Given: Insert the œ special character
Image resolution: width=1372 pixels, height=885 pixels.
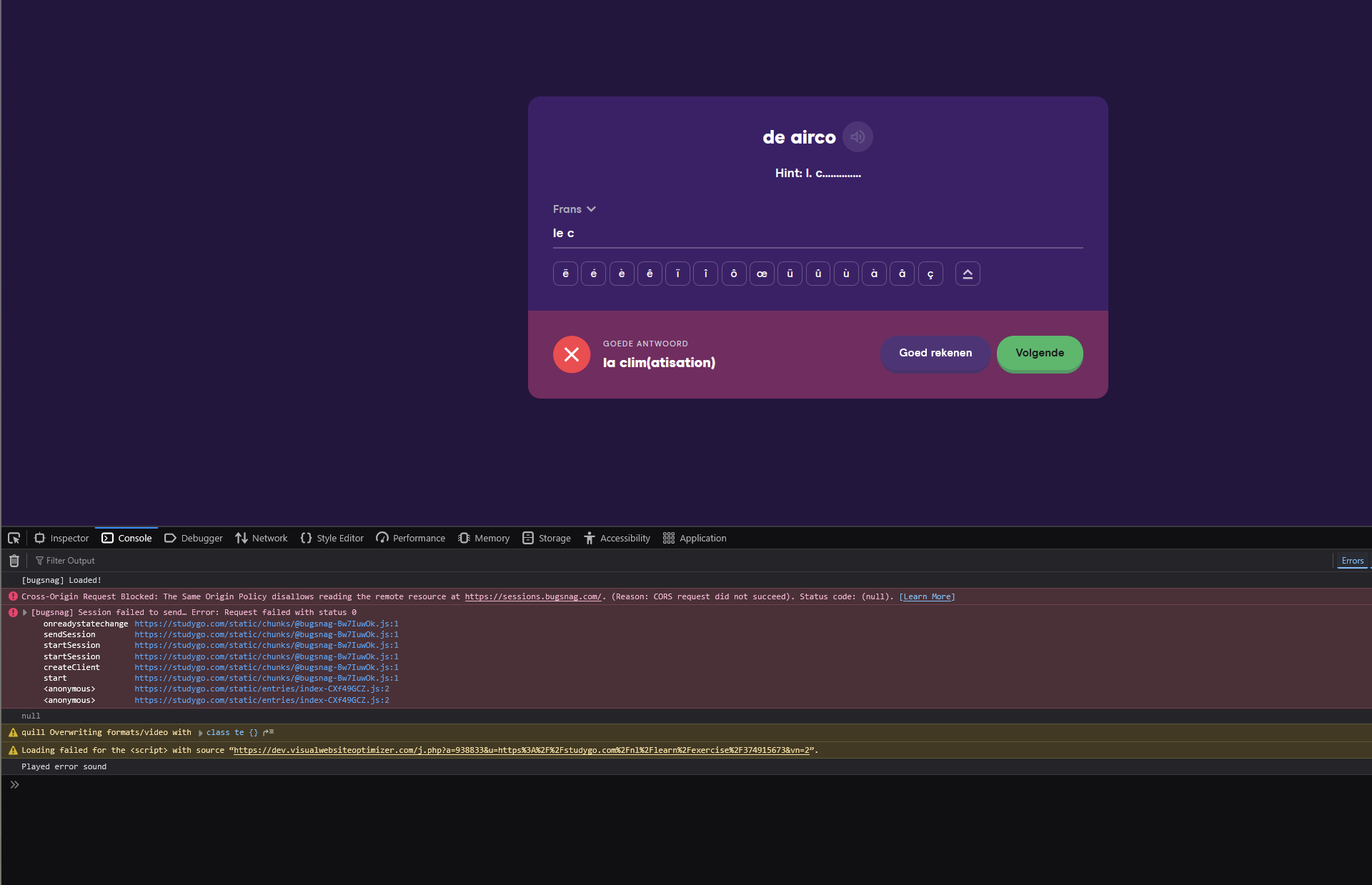Looking at the screenshot, I should coord(762,274).
